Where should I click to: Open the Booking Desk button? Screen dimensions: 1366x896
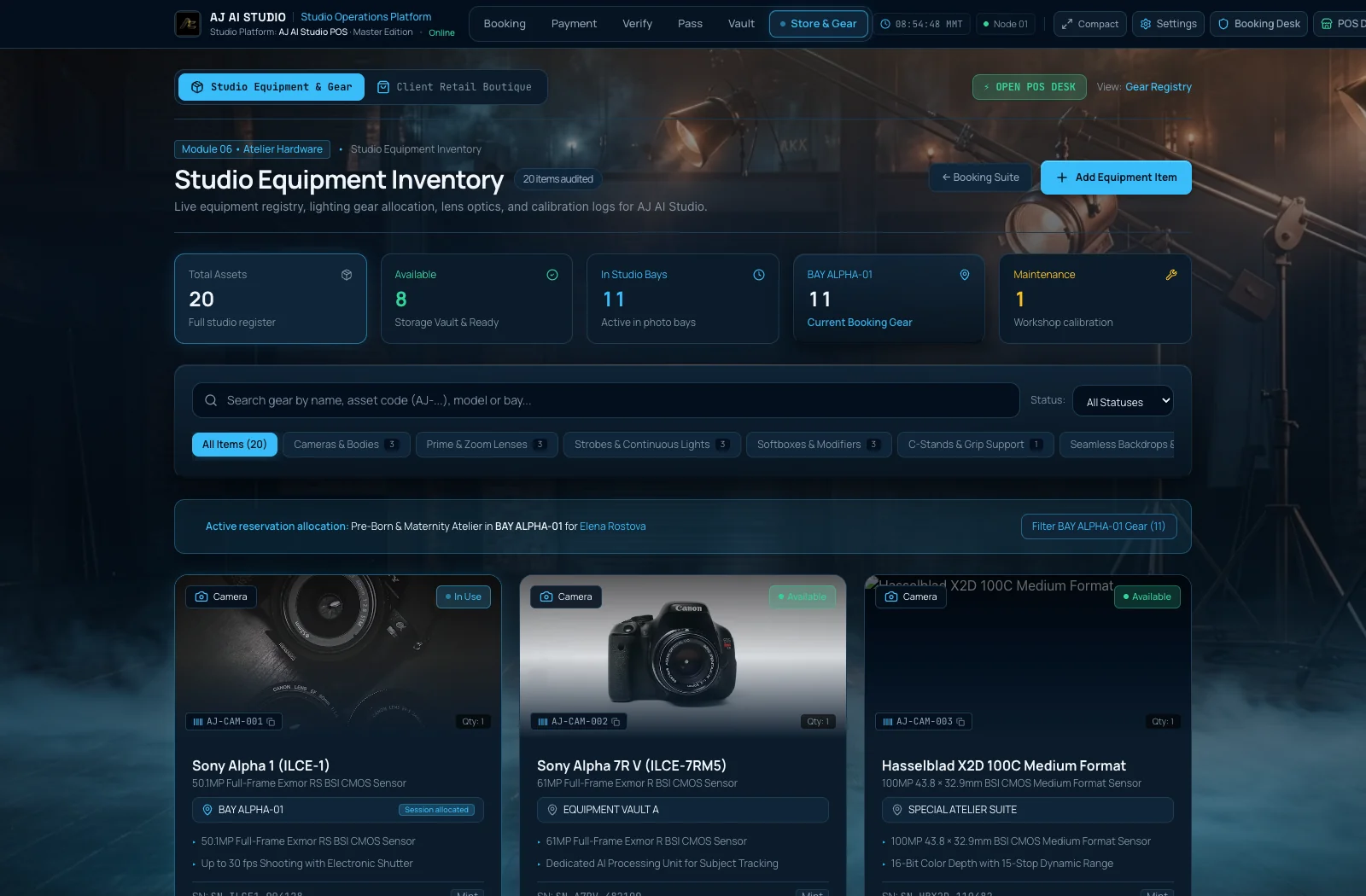click(x=1258, y=24)
